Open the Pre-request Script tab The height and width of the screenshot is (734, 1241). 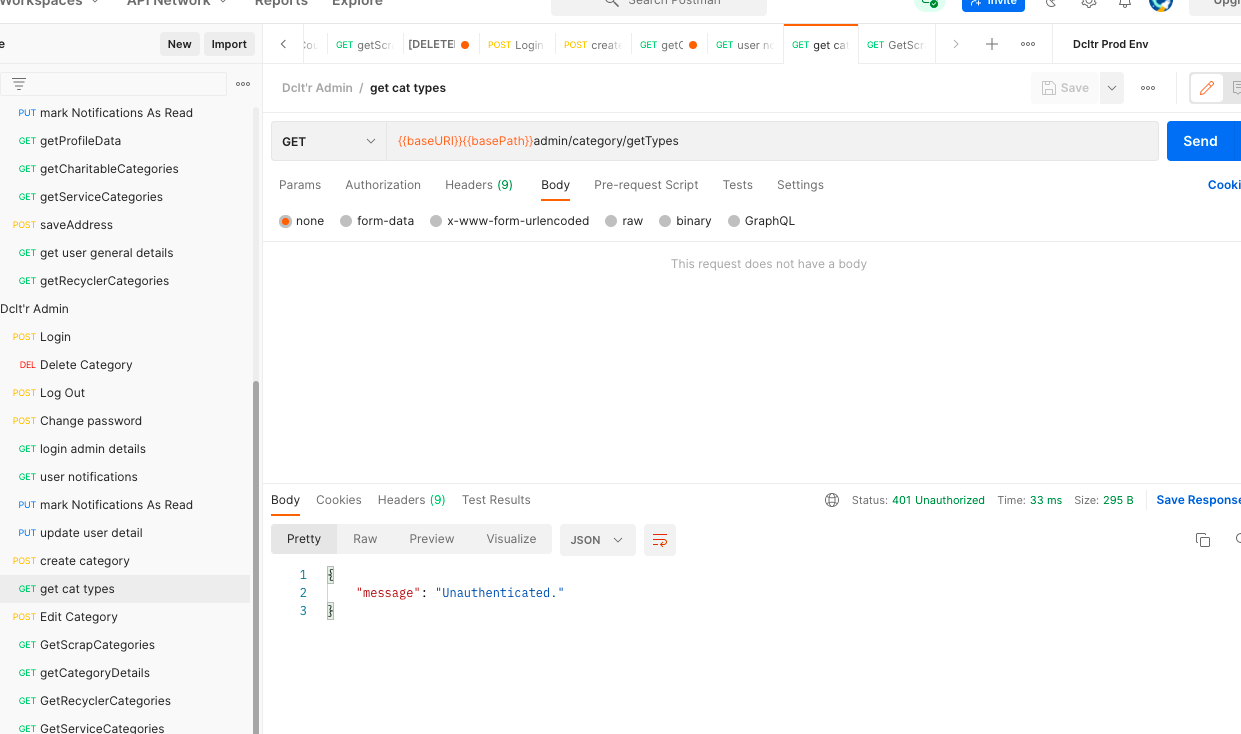(646, 185)
